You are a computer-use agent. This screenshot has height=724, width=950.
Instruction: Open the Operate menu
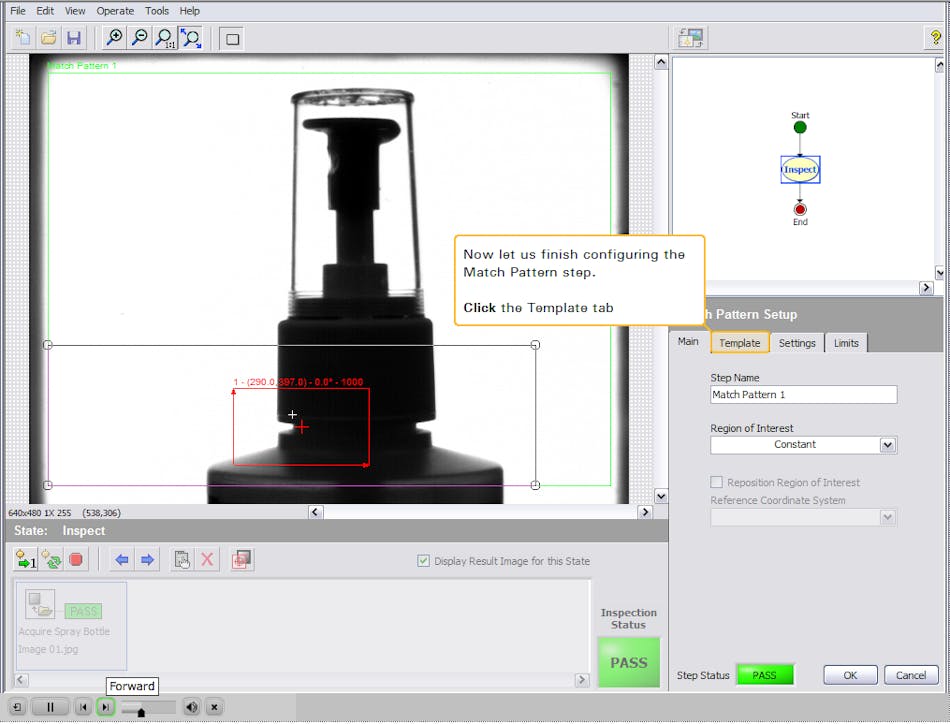tap(114, 10)
